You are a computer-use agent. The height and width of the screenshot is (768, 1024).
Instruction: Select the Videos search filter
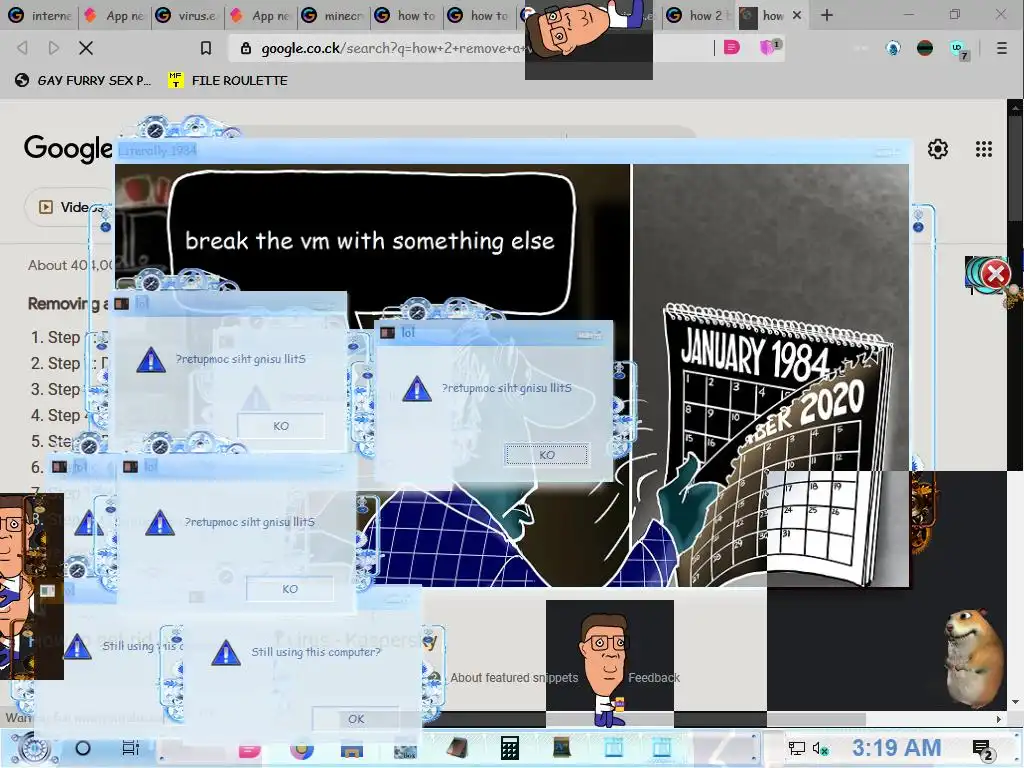tap(69, 207)
